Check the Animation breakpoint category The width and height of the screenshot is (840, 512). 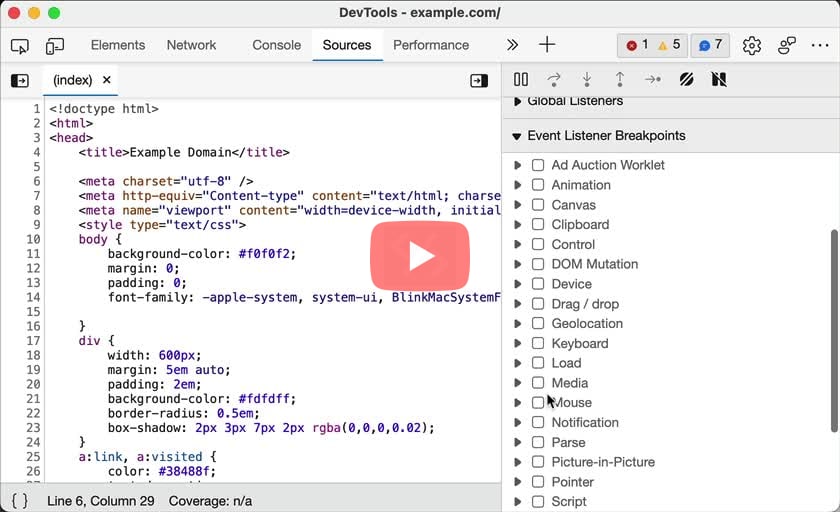pos(538,185)
